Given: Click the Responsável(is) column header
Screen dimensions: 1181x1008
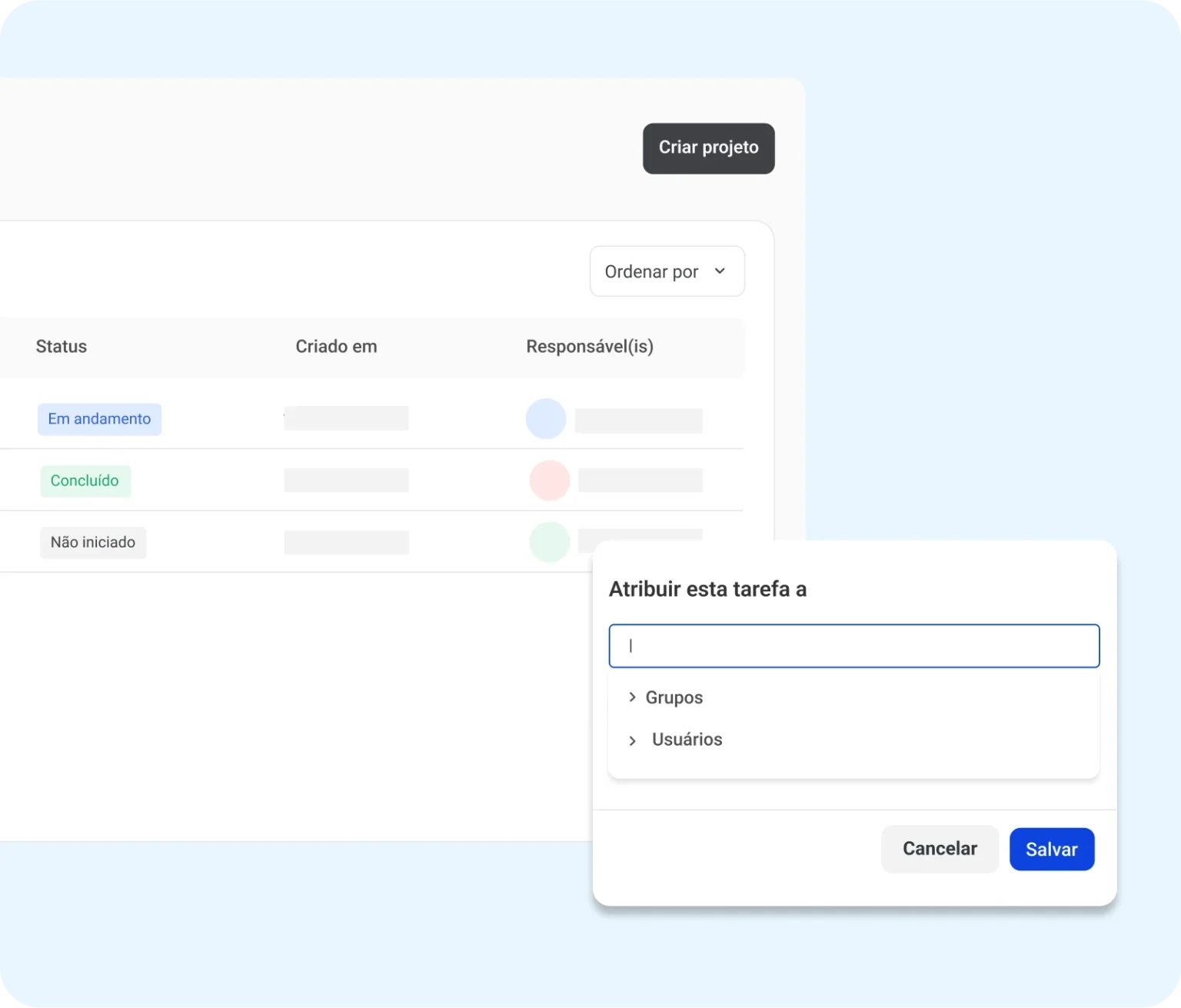Looking at the screenshot, I should (589, 347).
